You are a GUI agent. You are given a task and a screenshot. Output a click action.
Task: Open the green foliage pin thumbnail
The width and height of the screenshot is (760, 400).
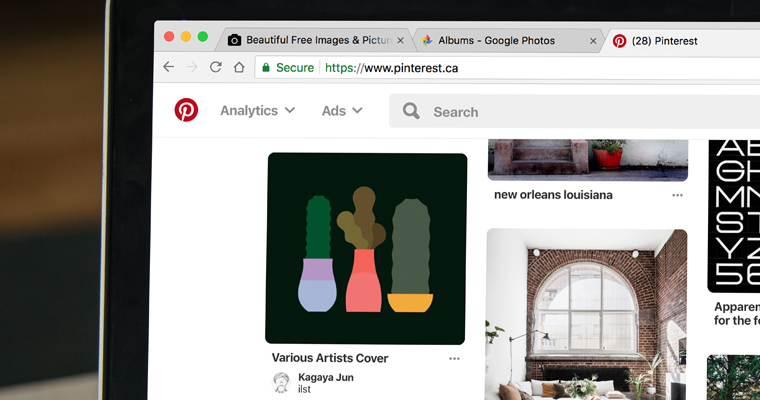(733, 377)
